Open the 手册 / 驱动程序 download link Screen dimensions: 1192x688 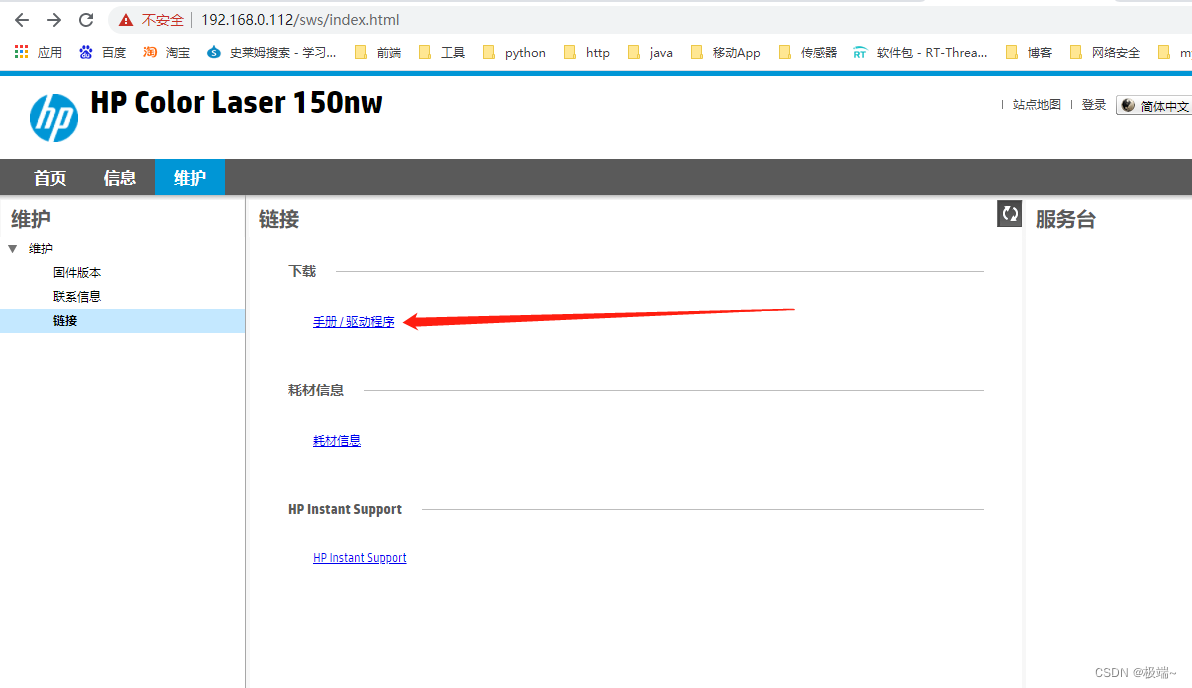[x=353, y=322]
